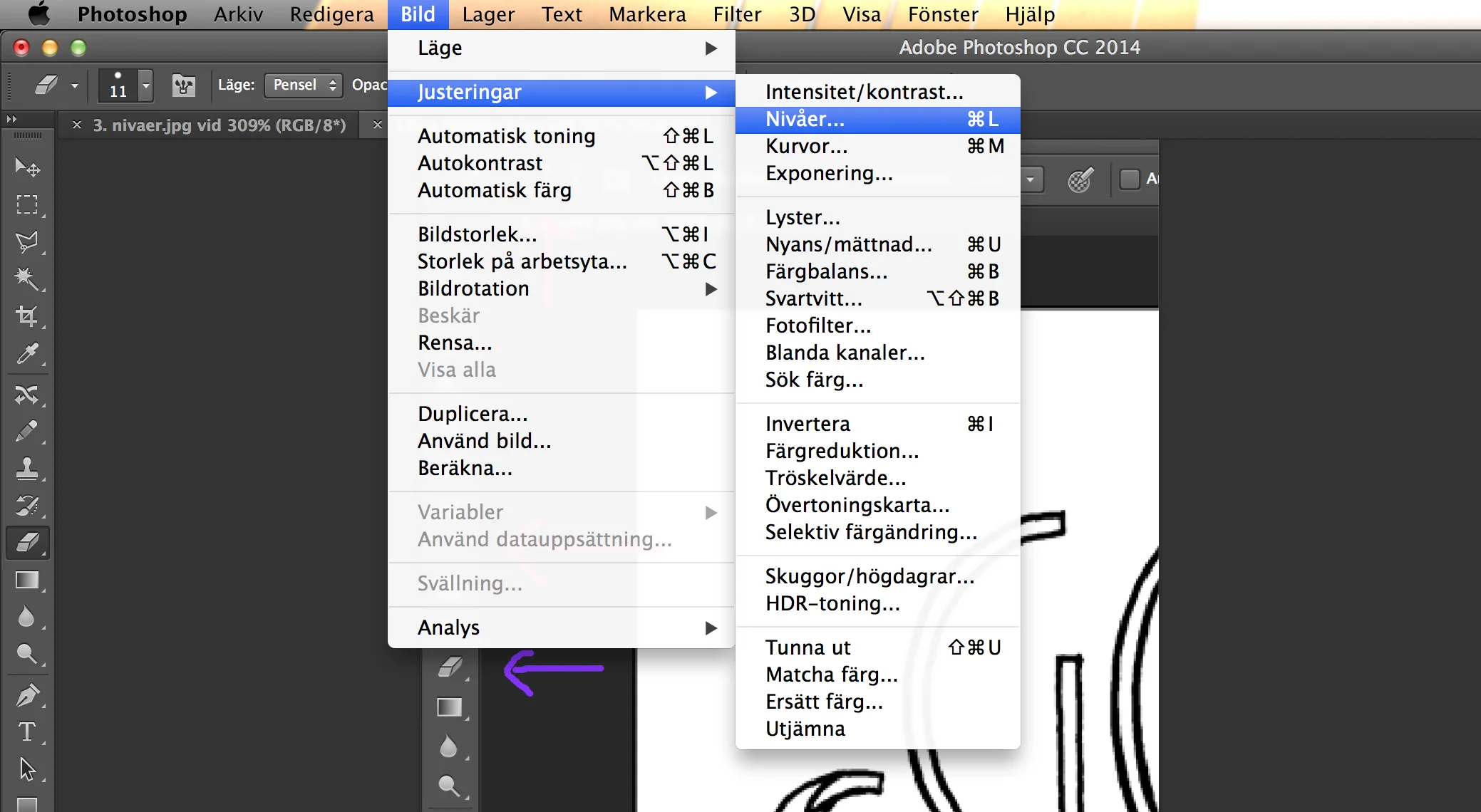Select the Dodge tool in left toolbar

pyautogui.click(x=27, y=654)
